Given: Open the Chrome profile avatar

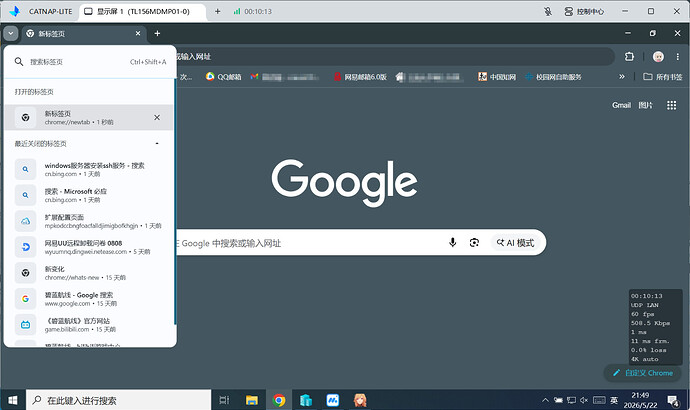Looking at the screenshot, I should (658, 56).
